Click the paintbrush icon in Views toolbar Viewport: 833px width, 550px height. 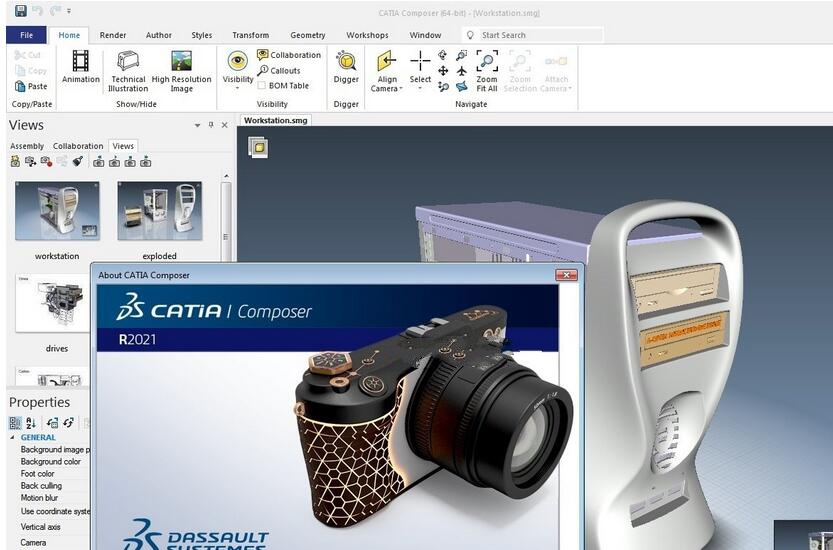click(78, 161)
